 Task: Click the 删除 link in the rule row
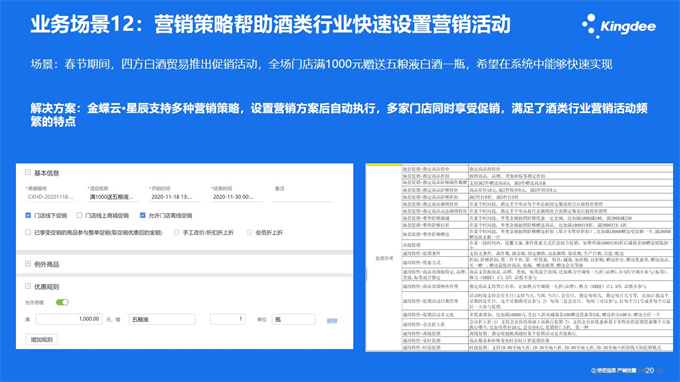pyautogui.click(x=332, y=321)
